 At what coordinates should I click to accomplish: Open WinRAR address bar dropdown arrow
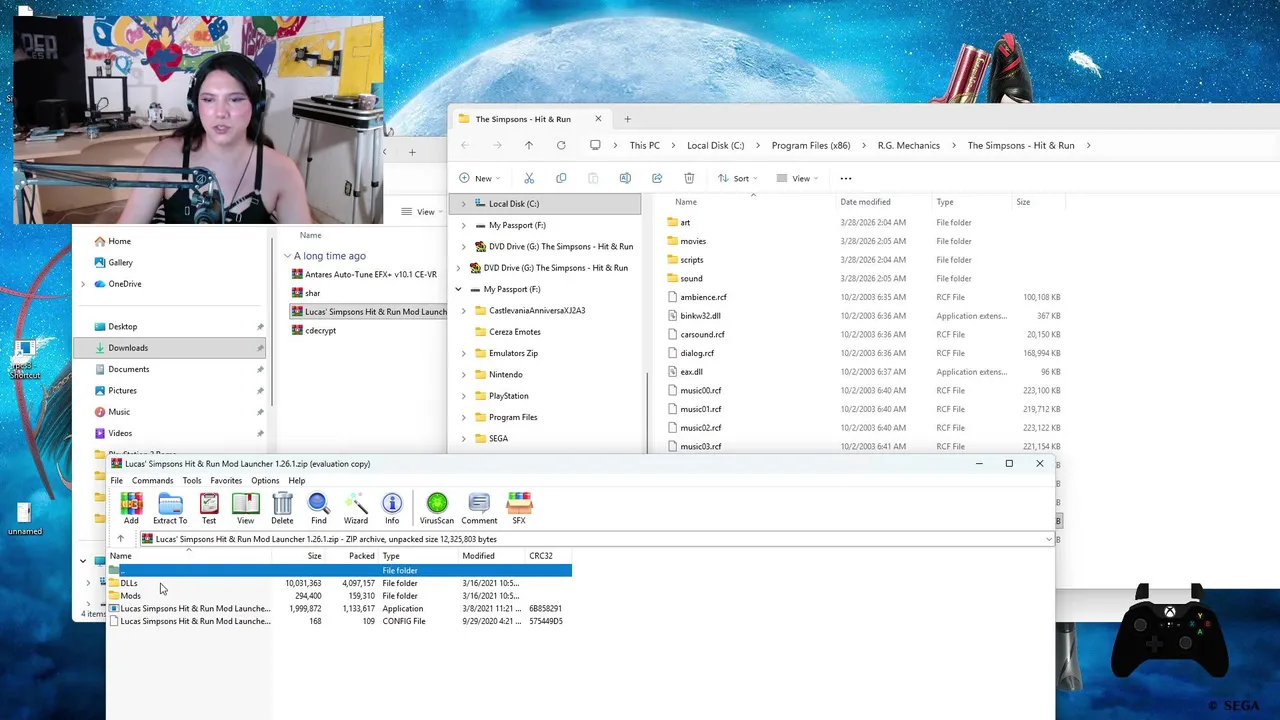pyautogui.click(x=1048, y=539)
